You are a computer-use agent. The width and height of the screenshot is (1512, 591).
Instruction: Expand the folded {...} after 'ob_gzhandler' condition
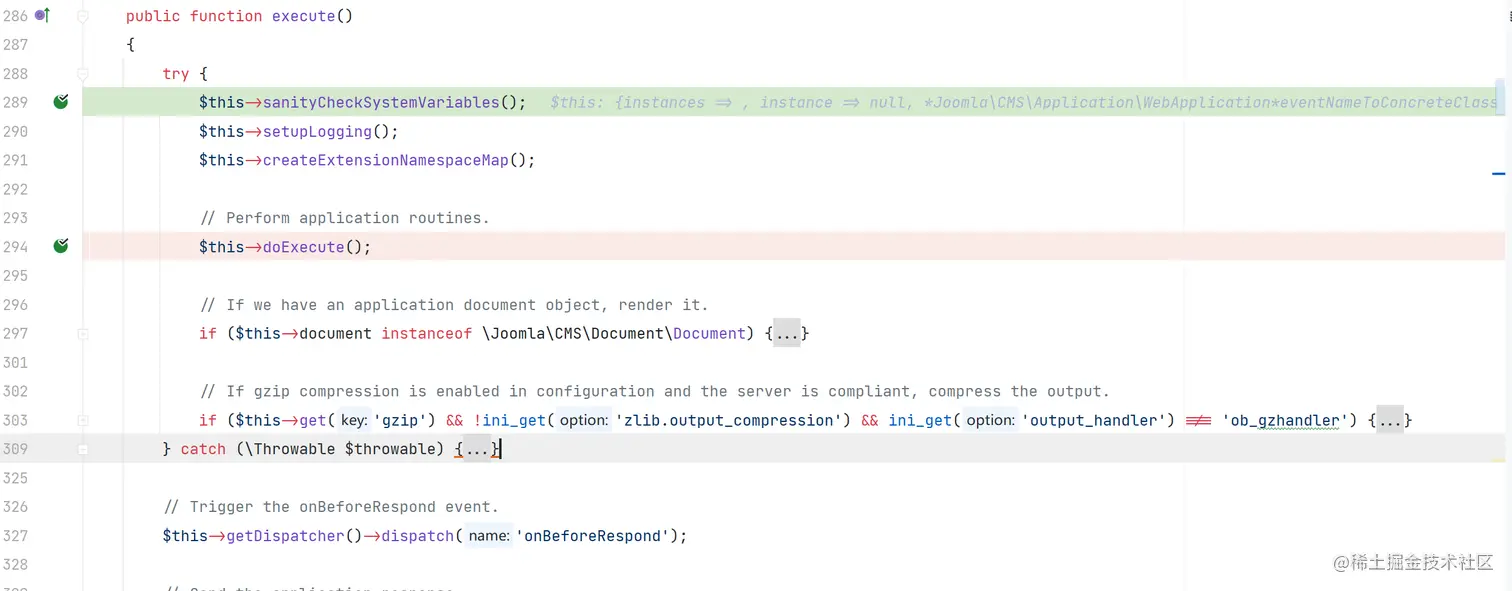[1390, 420]
